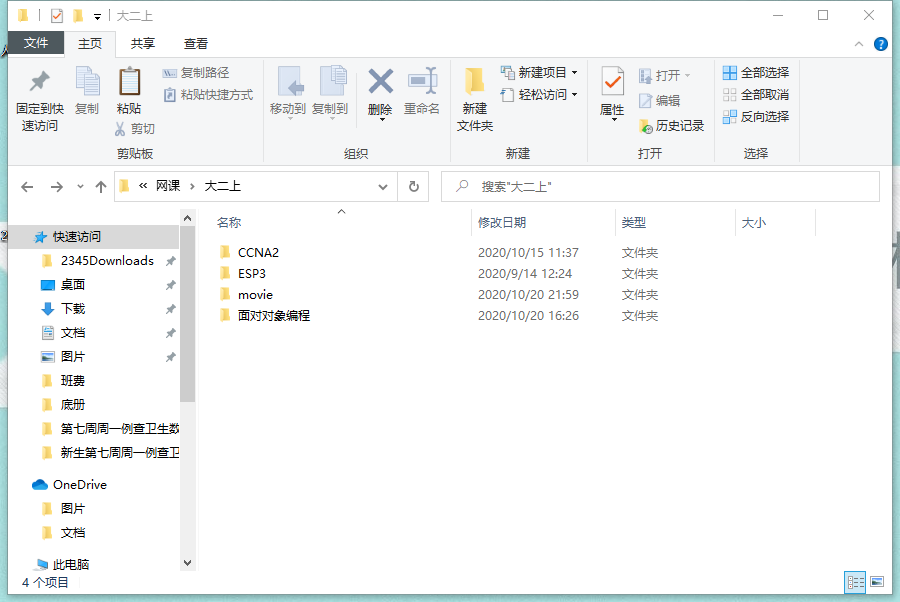Click the sidebar scroll down arrow

(187, 563)
